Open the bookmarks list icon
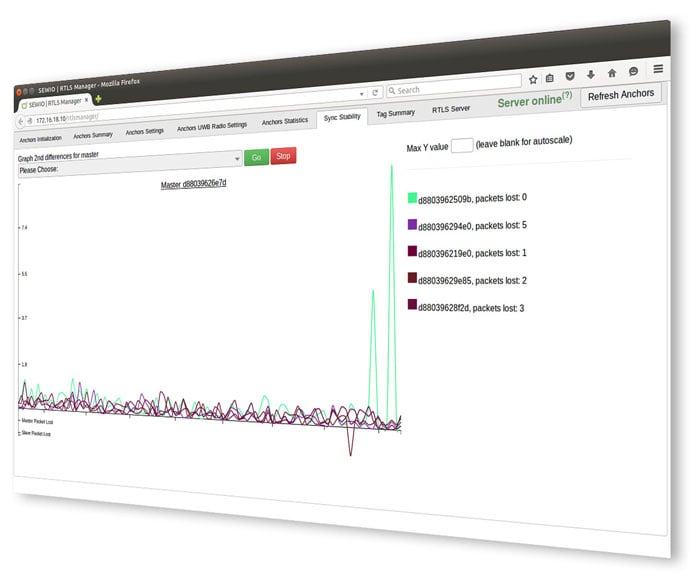The image size is (700, 581). (550, 78)
